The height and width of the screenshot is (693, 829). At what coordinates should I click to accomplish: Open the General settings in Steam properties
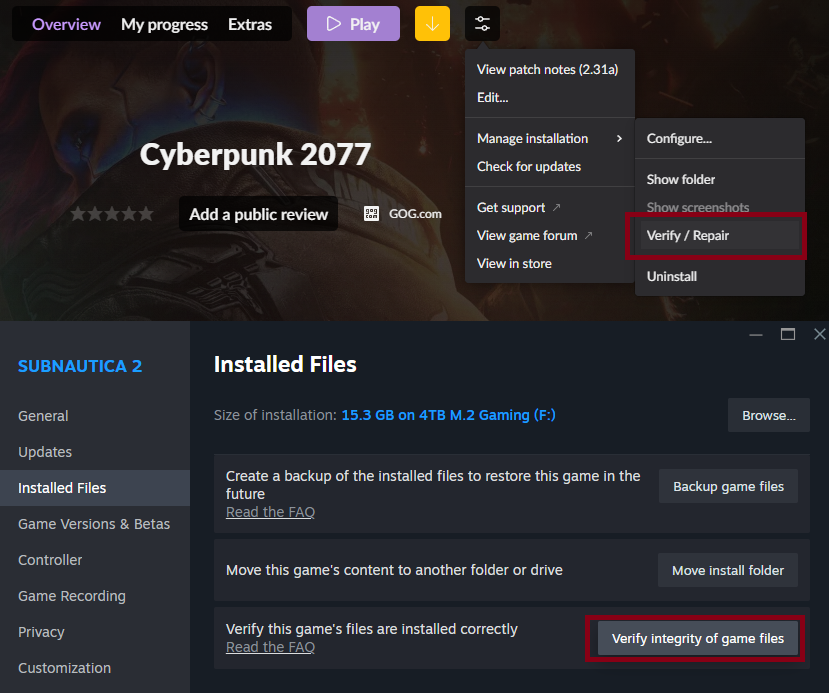95,416
